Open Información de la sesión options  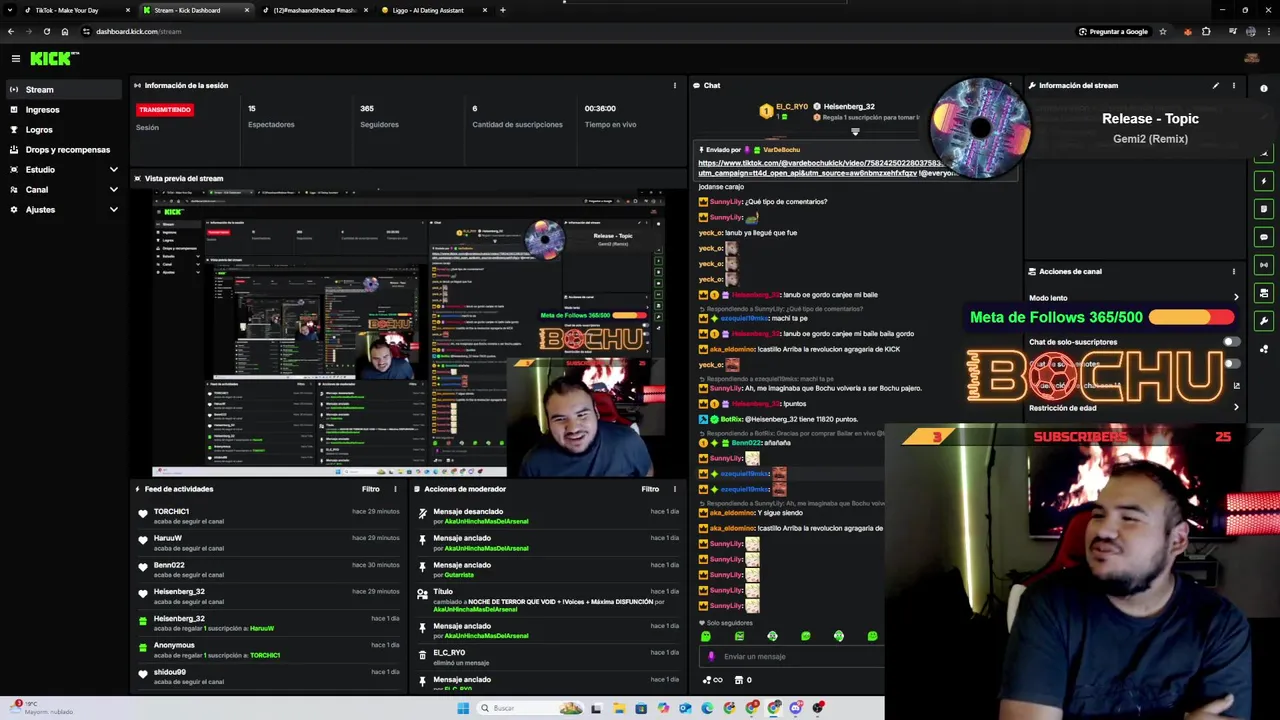pos(674,85)
